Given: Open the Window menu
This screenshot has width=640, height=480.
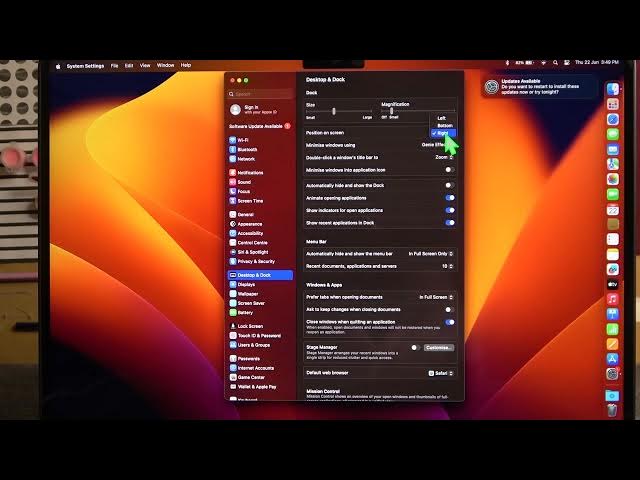Looking at the screenshot, I should 165,65.
